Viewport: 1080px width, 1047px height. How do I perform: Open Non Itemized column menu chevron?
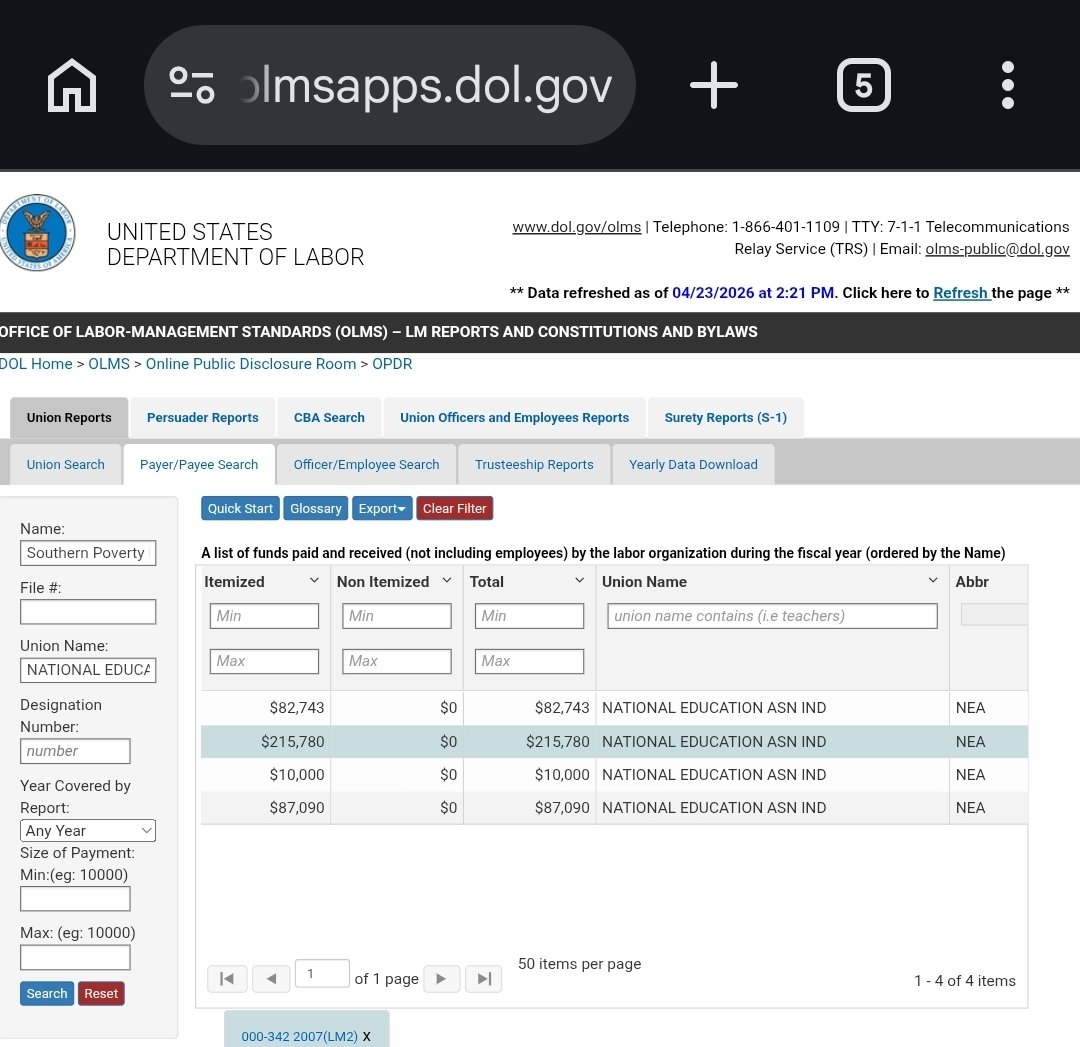point(447,581)
